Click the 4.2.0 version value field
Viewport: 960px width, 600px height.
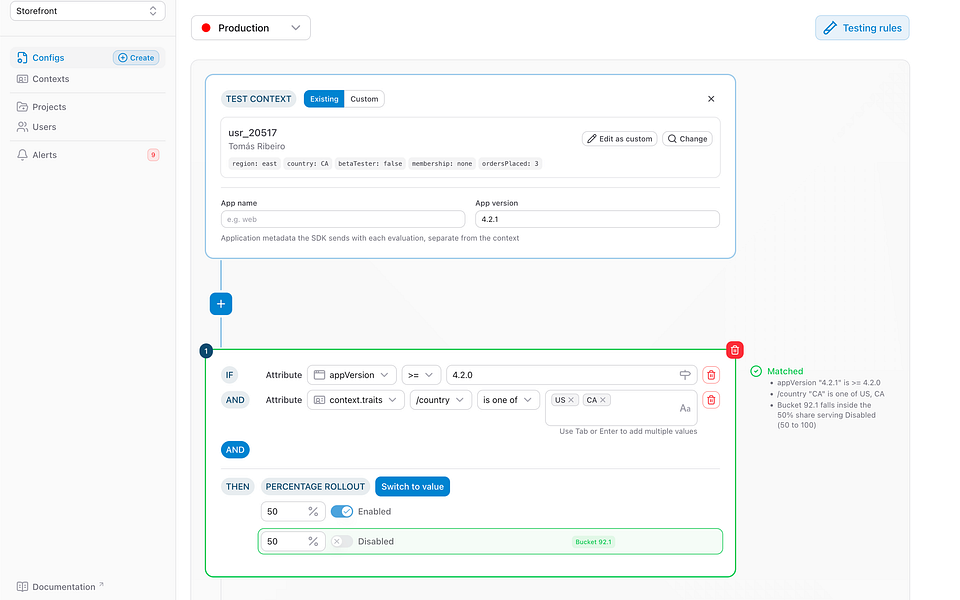click(x=572, y=375)
